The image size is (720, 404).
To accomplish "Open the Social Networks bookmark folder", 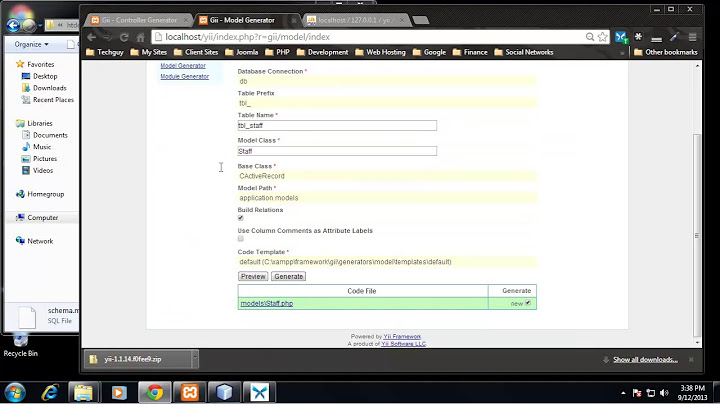I will 524,52.
